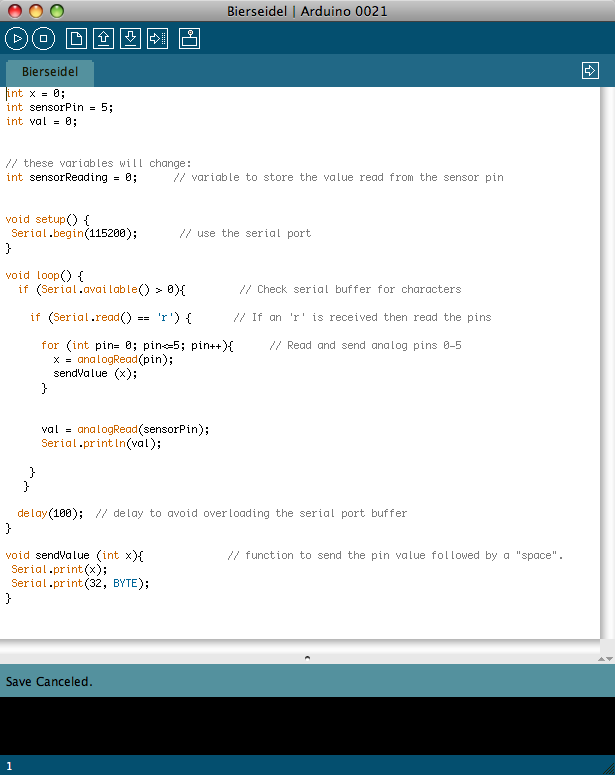Open the Serial Monitor
The width and height of the screenshot is (615, 775).
190,39
